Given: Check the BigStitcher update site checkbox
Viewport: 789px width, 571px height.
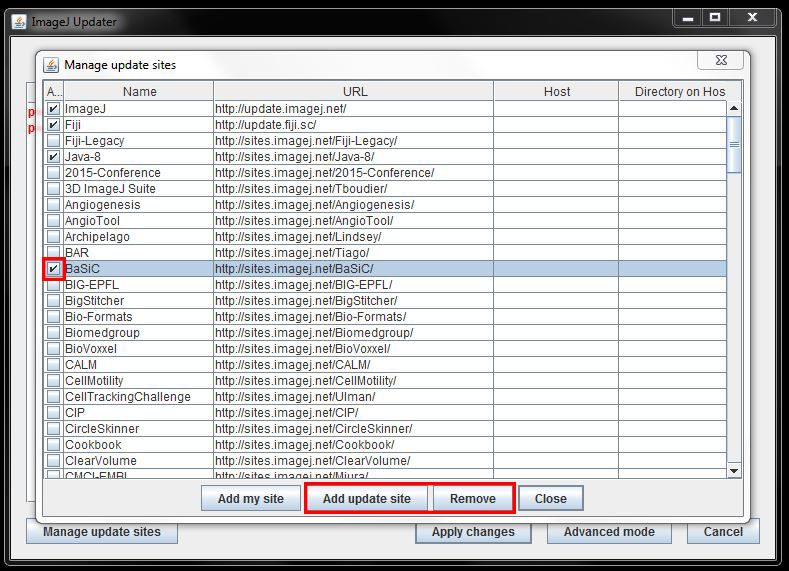Looking at the screenshot, I should 53,300.
